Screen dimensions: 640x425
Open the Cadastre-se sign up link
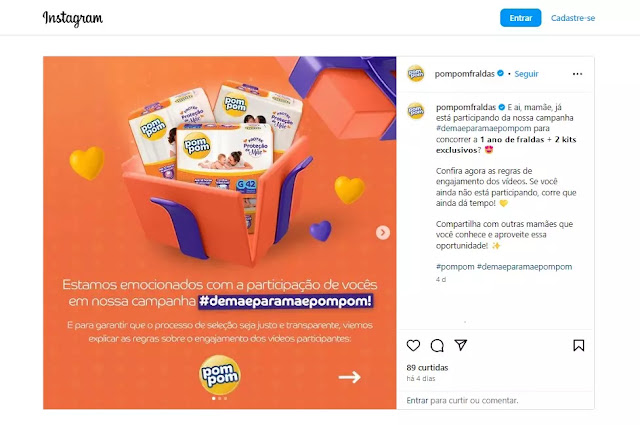point(573,18)
